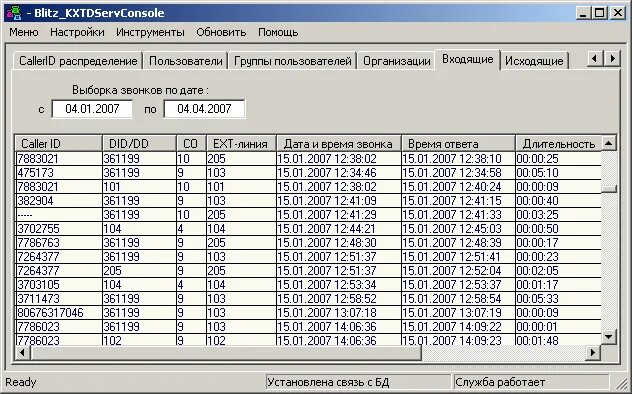
Task: Click the Время ответа column header
Action: tap(458, 143)
